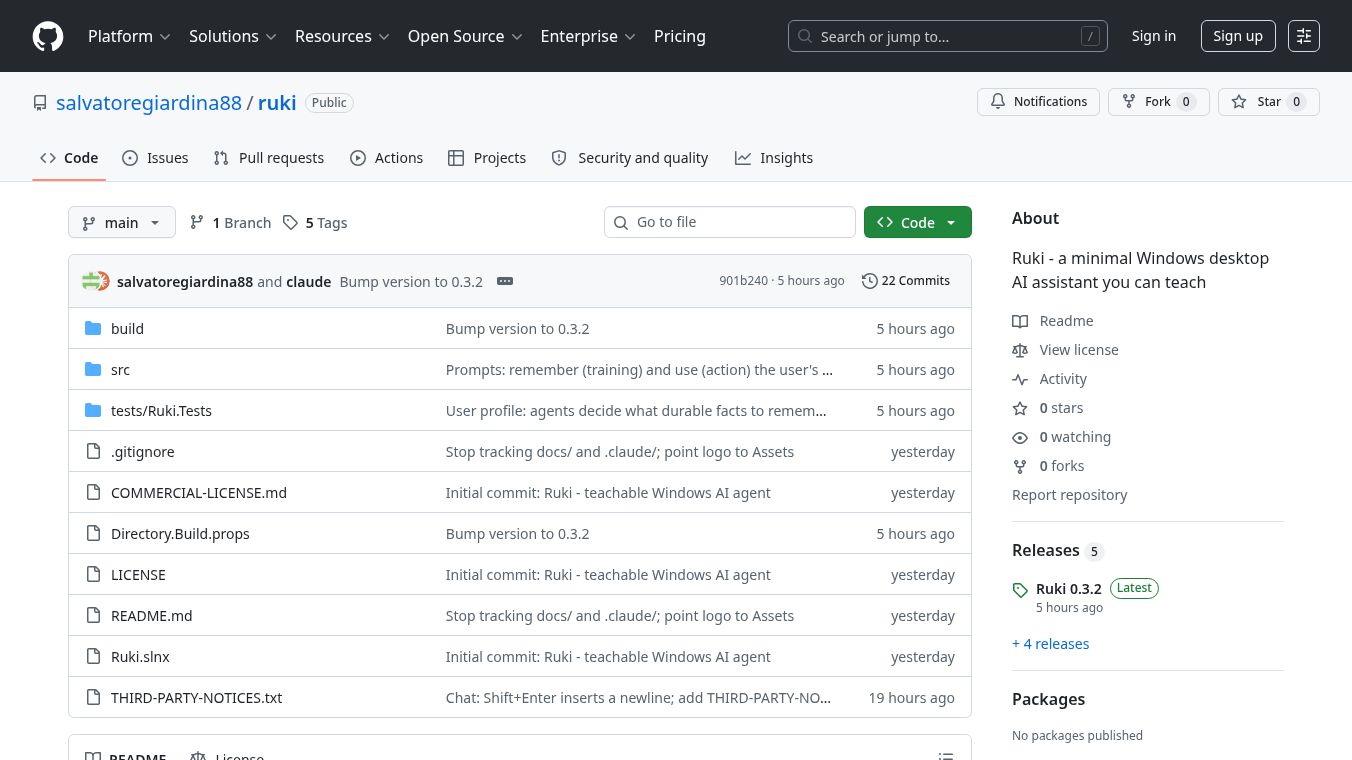The image size is (1352, 760).
Task: Open the green Code dropdown button
Action: pos(918,222)
